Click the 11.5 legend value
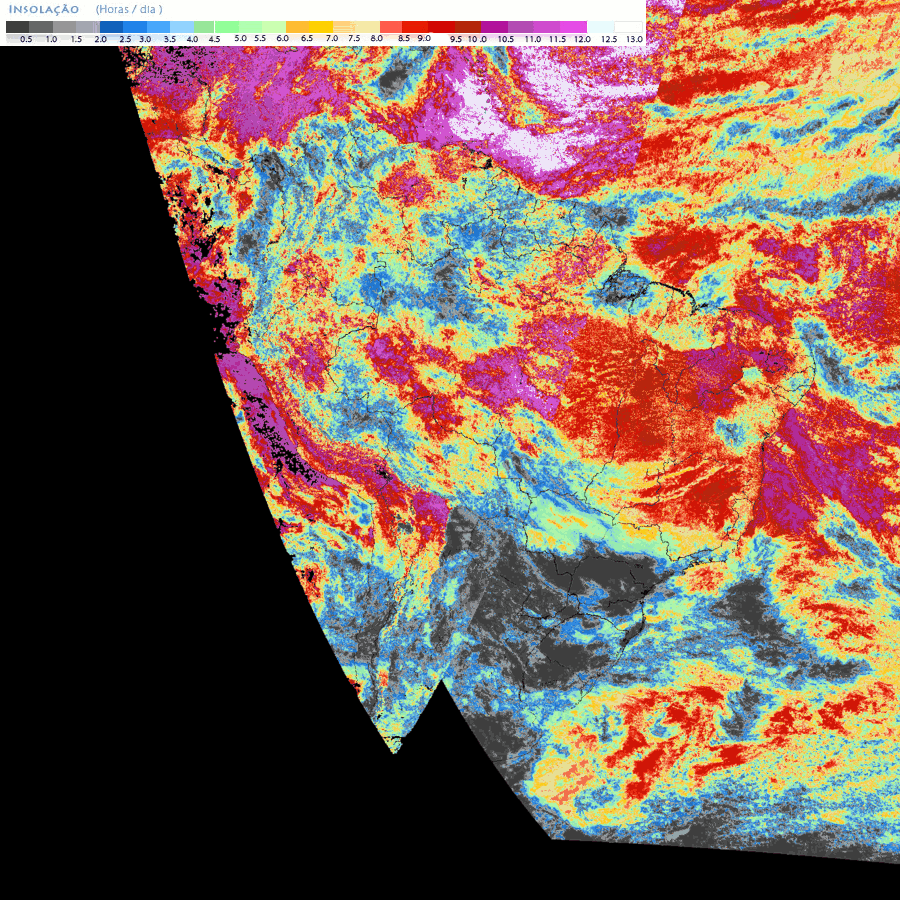This screenshot has height=900, width=900. (557, 39)
